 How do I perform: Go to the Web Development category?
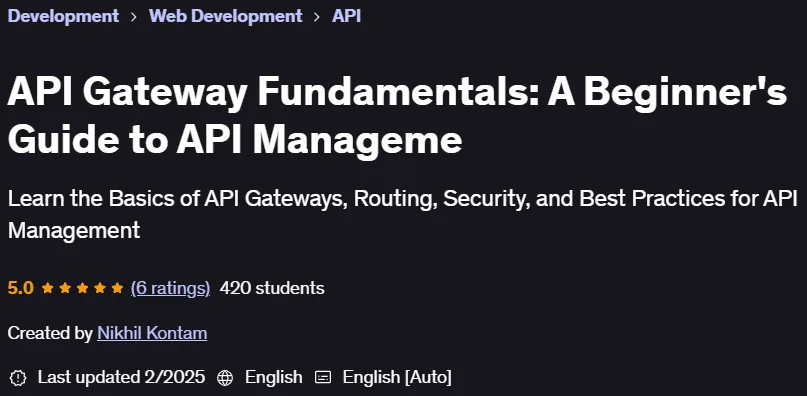[x=225, y=16]
